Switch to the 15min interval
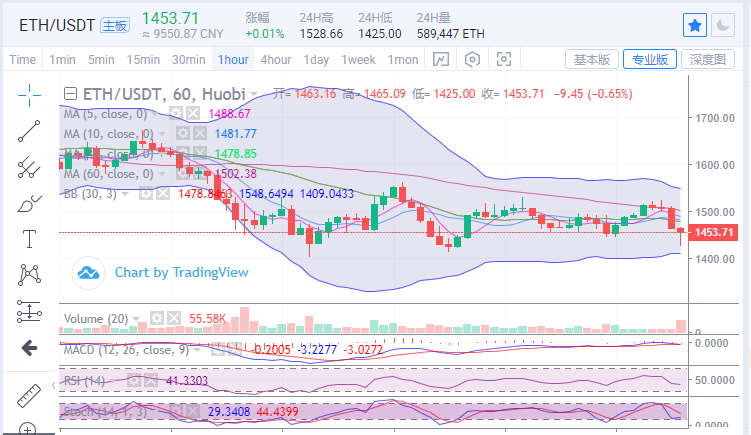The image size is (751, 435). 143,59
